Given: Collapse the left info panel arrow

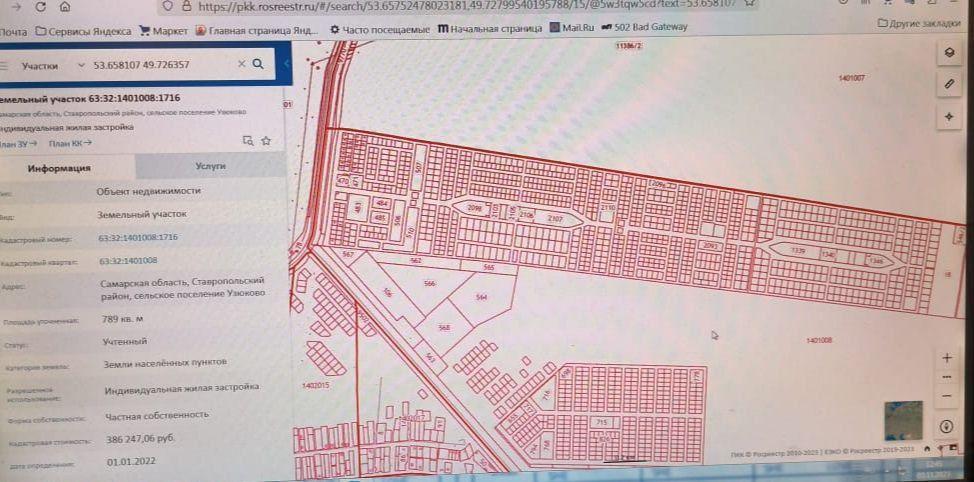Looking at the screenshot, I should pos(287,64).
